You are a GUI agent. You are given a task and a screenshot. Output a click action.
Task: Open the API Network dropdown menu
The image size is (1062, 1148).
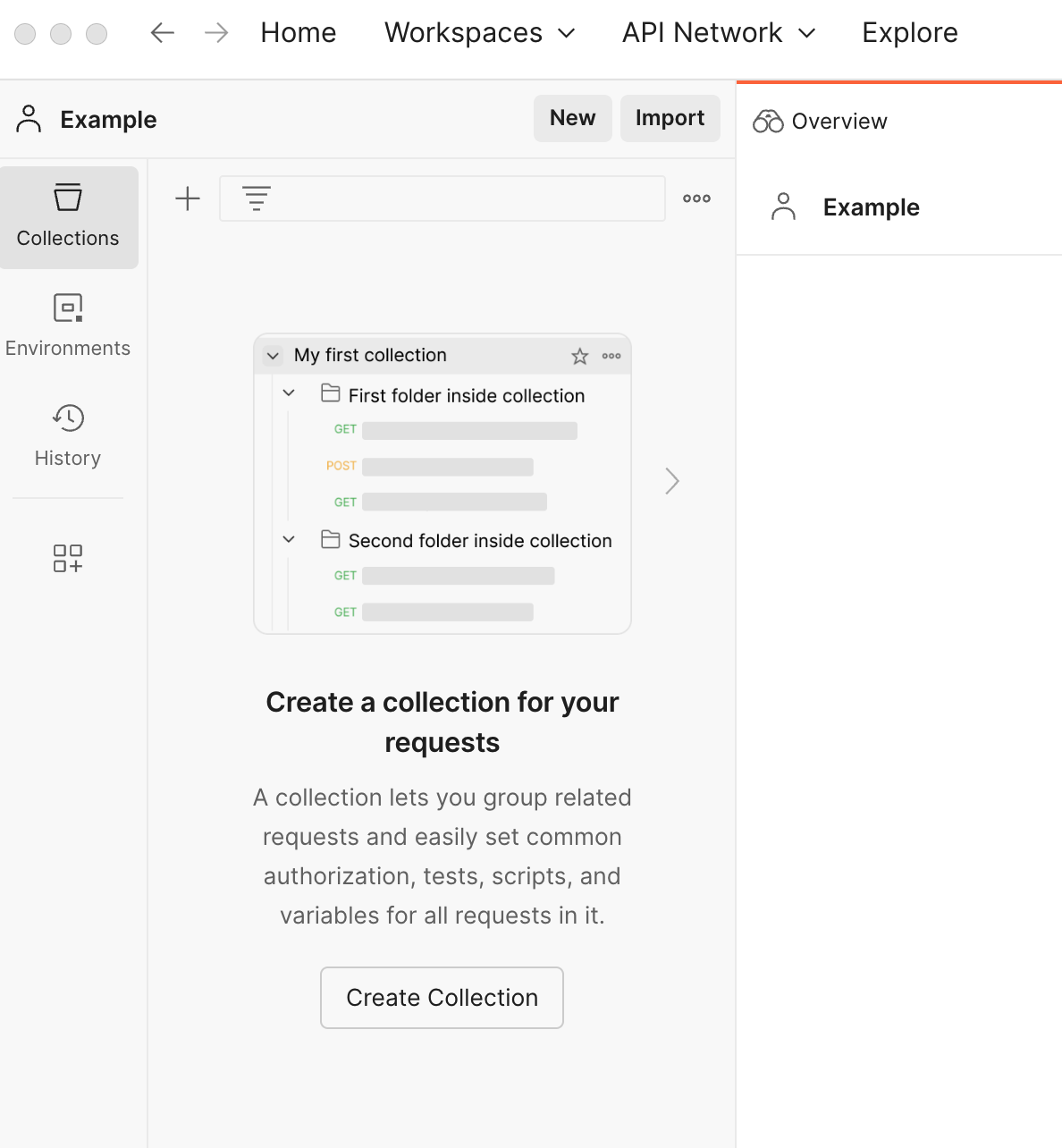(x=719, y=33)
